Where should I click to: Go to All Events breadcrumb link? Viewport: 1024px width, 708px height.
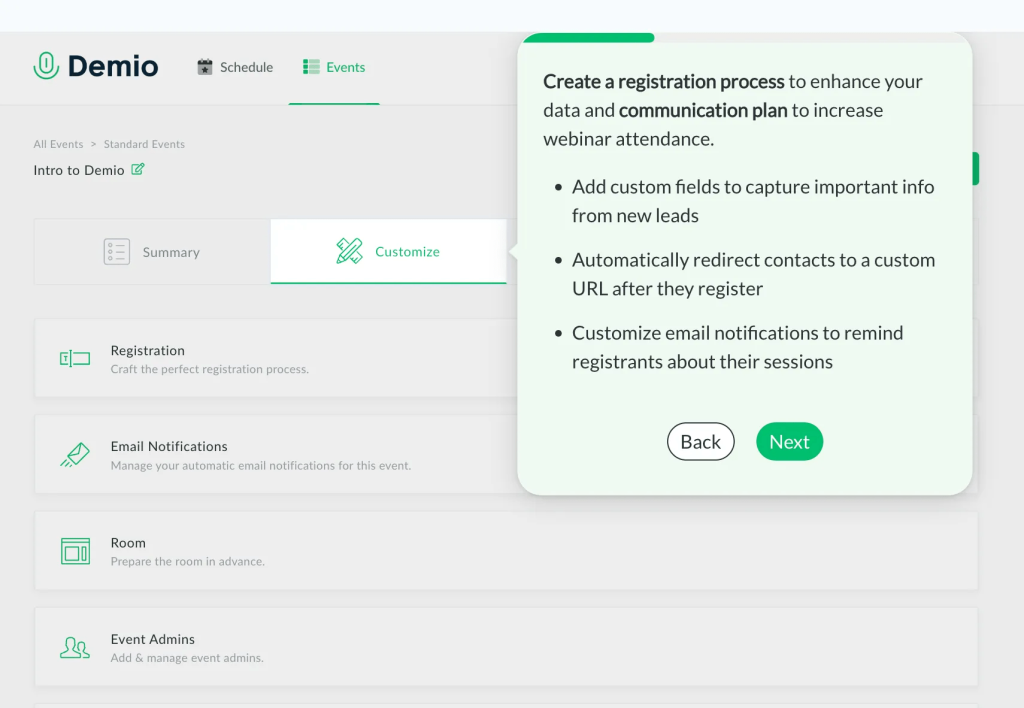[58, 144]
